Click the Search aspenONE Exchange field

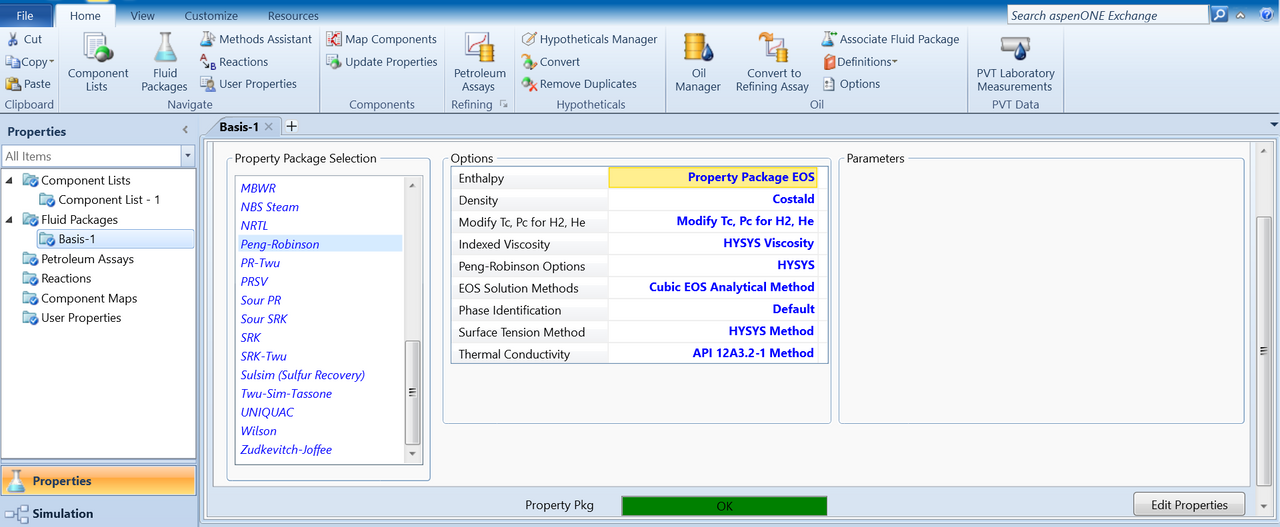point(1107,15)
